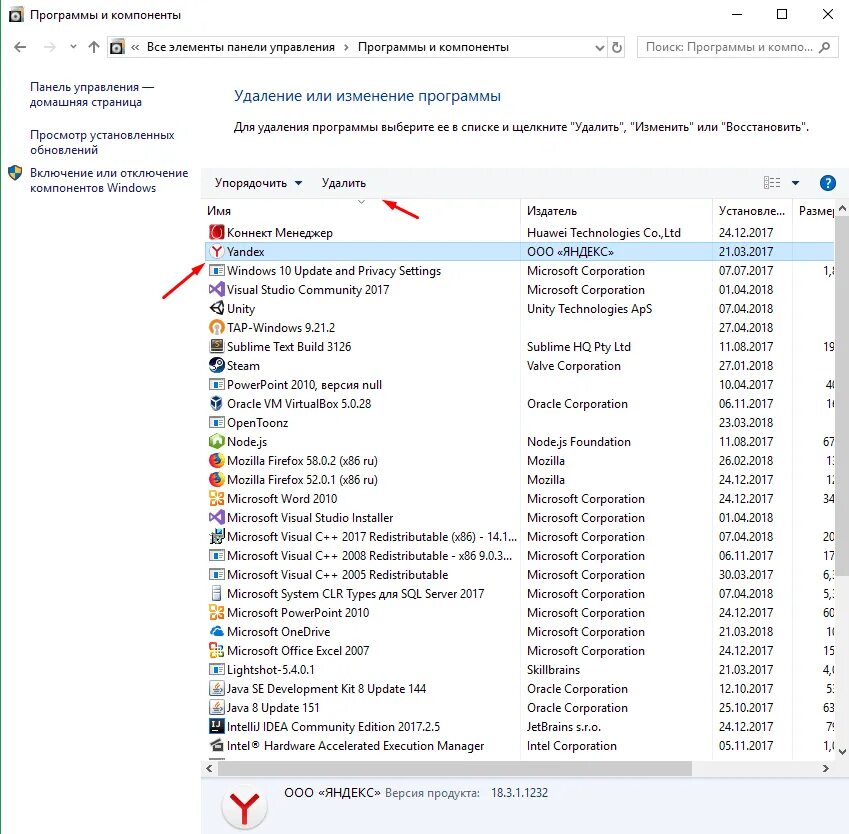Image resolution: width=849 pixels, height=834 pixels.
Task: Open the address bar history dropdown
Action: 599,48
